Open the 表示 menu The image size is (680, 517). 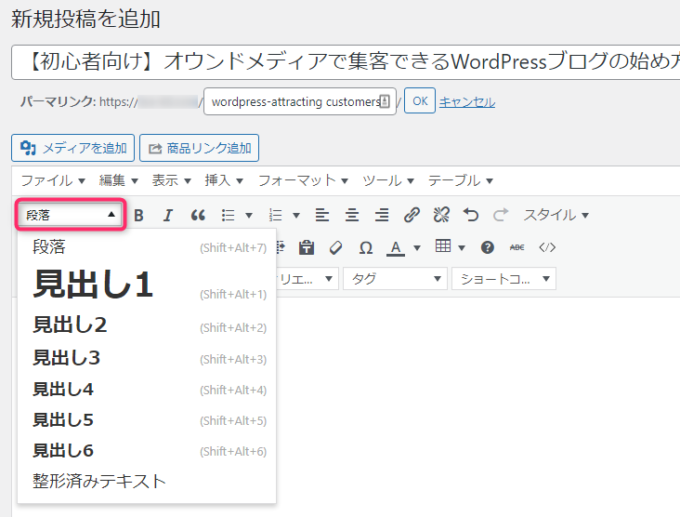click(x=171, y=180)
